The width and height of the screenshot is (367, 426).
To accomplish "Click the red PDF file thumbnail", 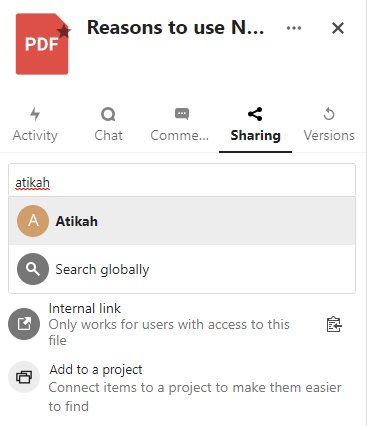I will pos(42,44).
